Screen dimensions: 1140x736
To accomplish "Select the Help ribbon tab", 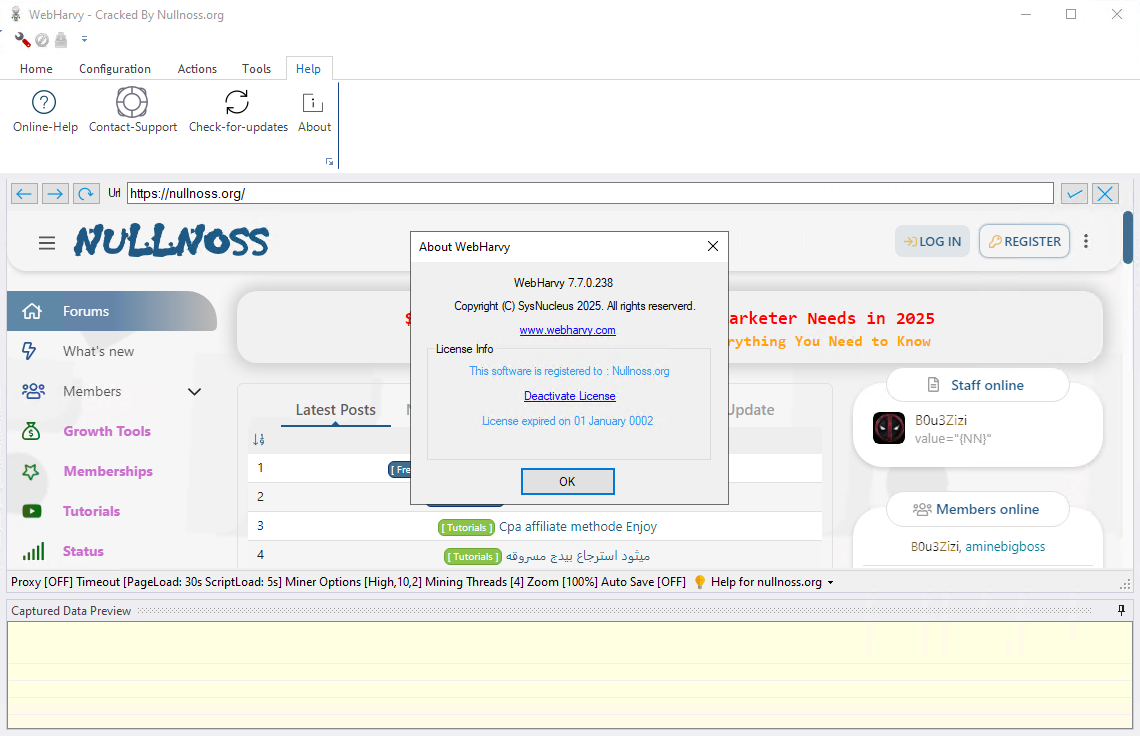I will (308, 68).
